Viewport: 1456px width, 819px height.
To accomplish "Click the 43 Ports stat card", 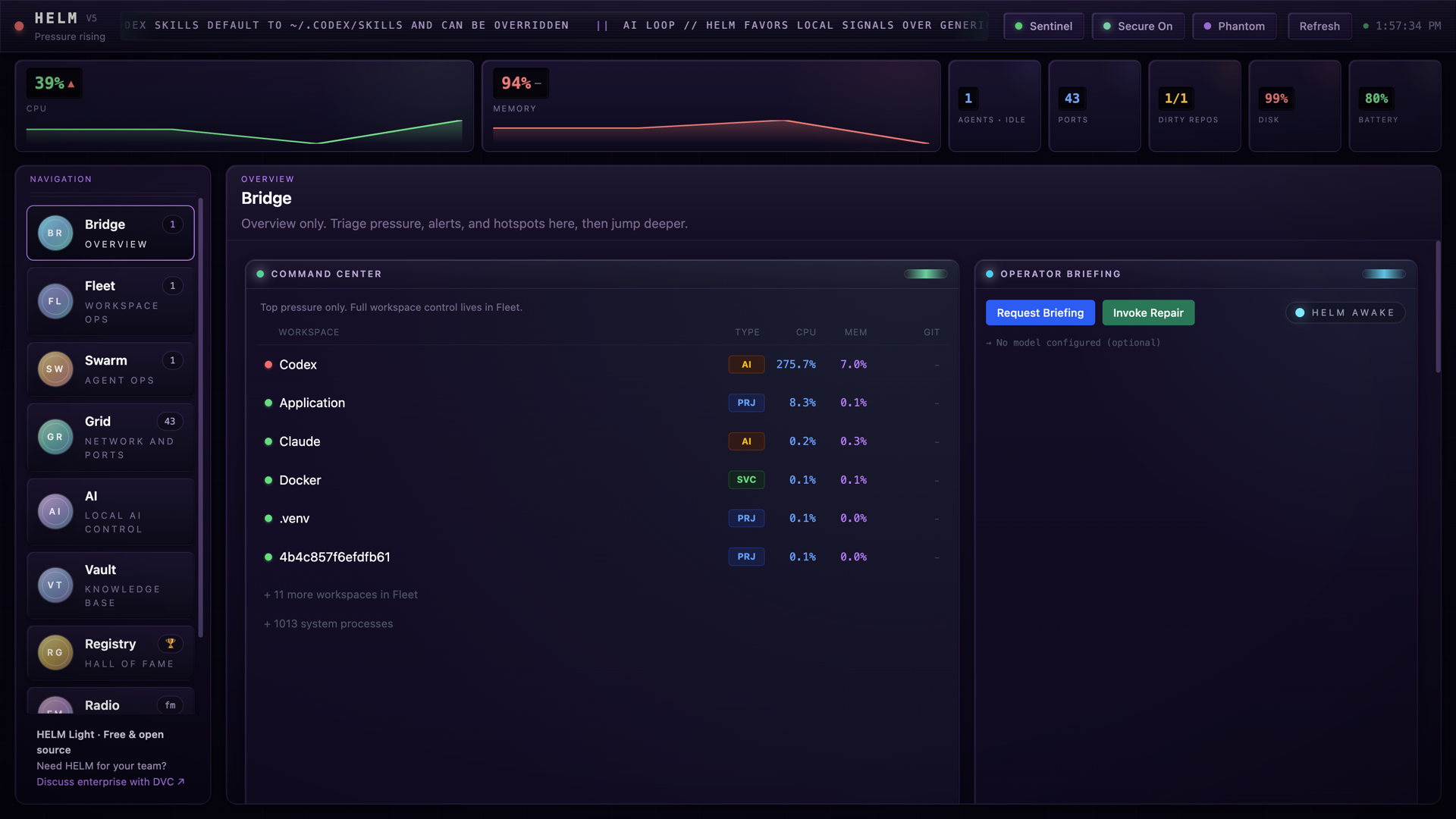I will click(1094, 106).
